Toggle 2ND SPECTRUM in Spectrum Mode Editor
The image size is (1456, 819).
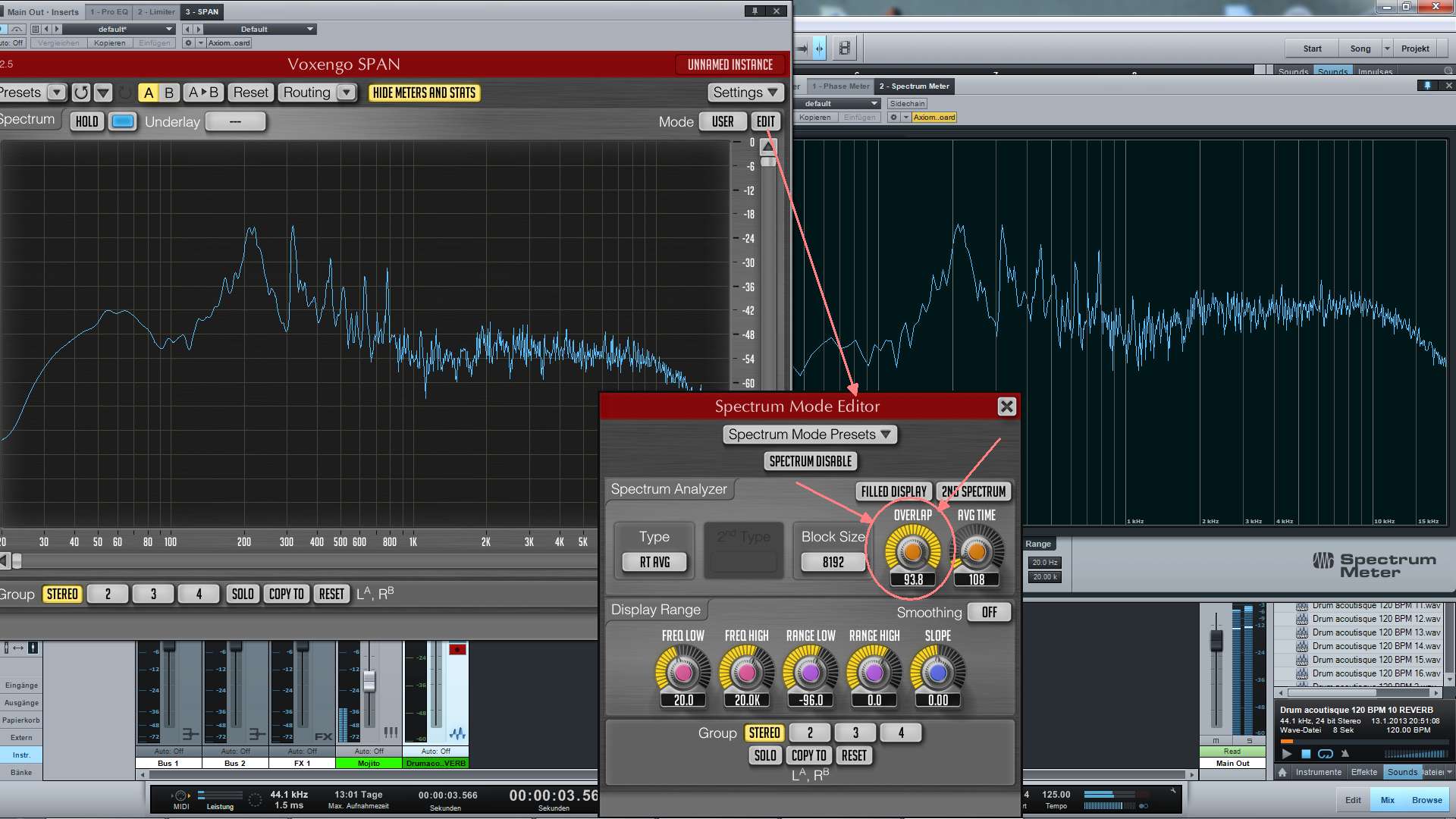974,491
